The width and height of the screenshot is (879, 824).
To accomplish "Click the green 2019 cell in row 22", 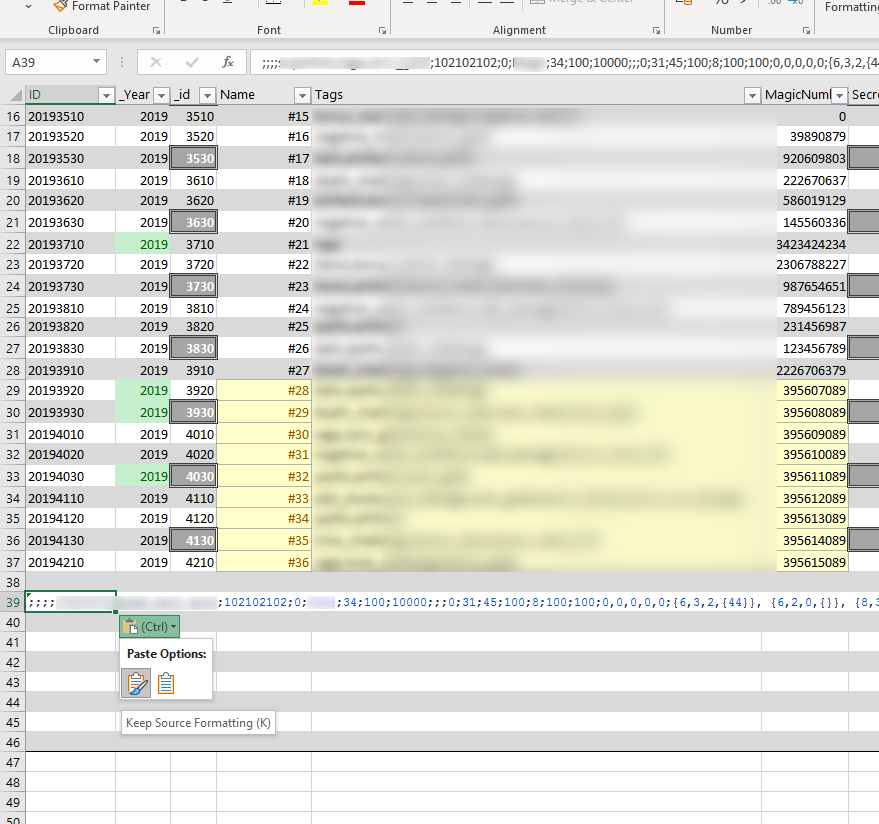I will pos(143,244).
